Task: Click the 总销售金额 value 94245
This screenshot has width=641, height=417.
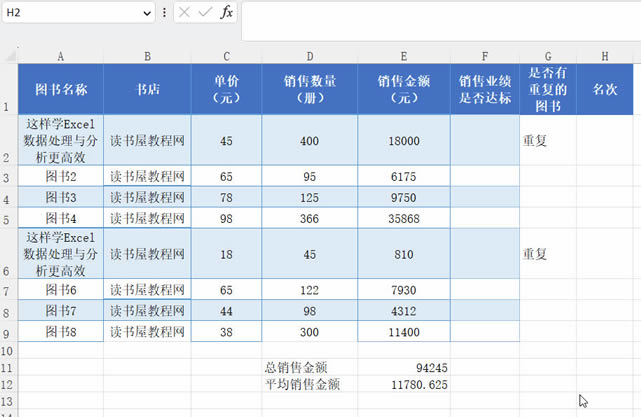Action: pyautogui.click(x=403, y=367)
